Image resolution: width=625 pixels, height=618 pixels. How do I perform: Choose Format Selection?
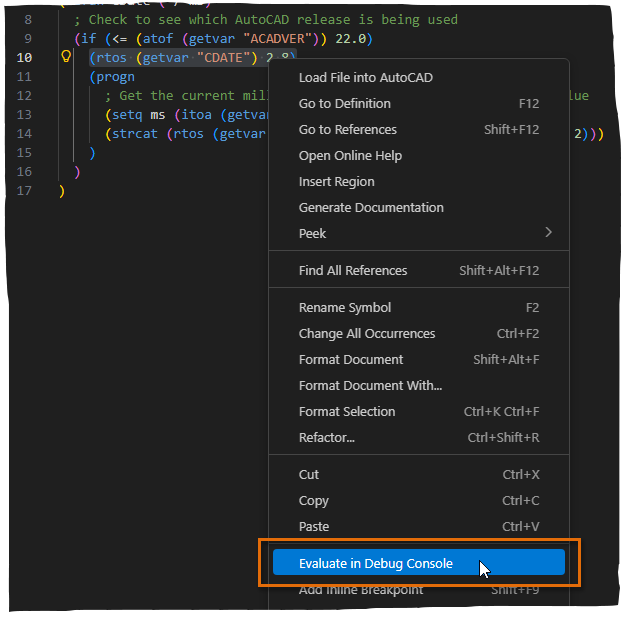(x=347, y=411)
